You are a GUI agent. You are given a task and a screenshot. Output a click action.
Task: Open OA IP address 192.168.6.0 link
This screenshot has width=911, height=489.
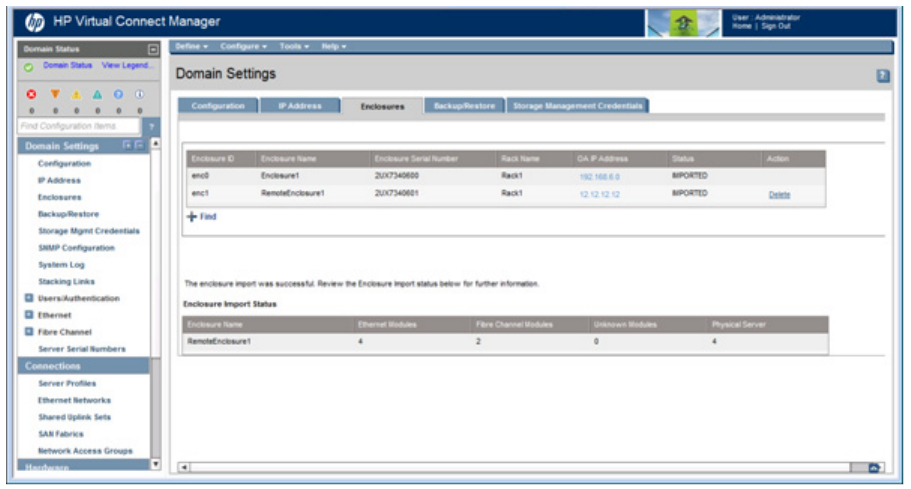(600, 177)
